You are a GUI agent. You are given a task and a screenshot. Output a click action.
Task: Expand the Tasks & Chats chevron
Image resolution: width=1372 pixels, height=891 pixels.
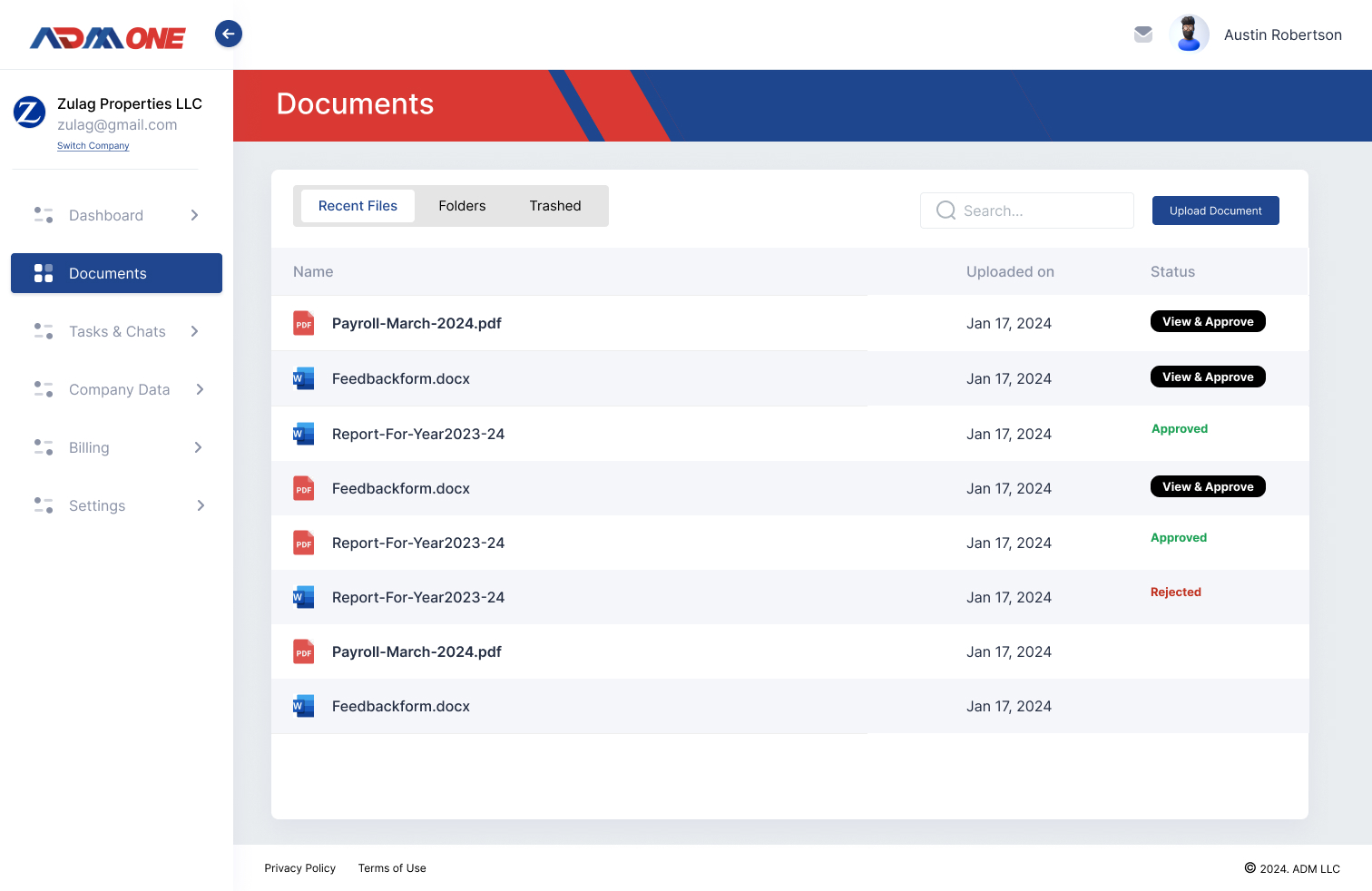pyautogui.click(x=194, y=331)
